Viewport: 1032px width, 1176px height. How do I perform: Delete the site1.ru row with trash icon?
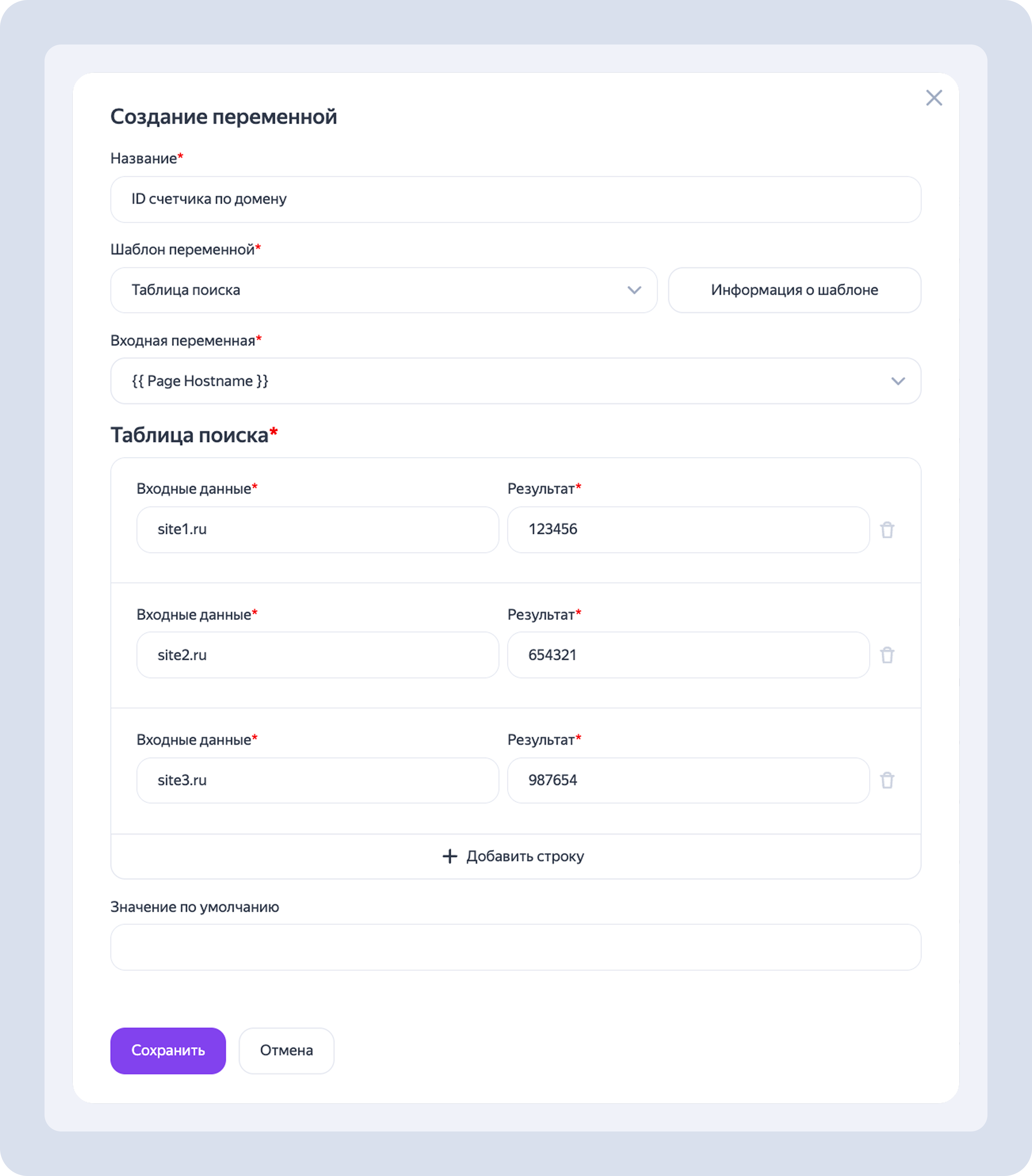coord(887,530)
